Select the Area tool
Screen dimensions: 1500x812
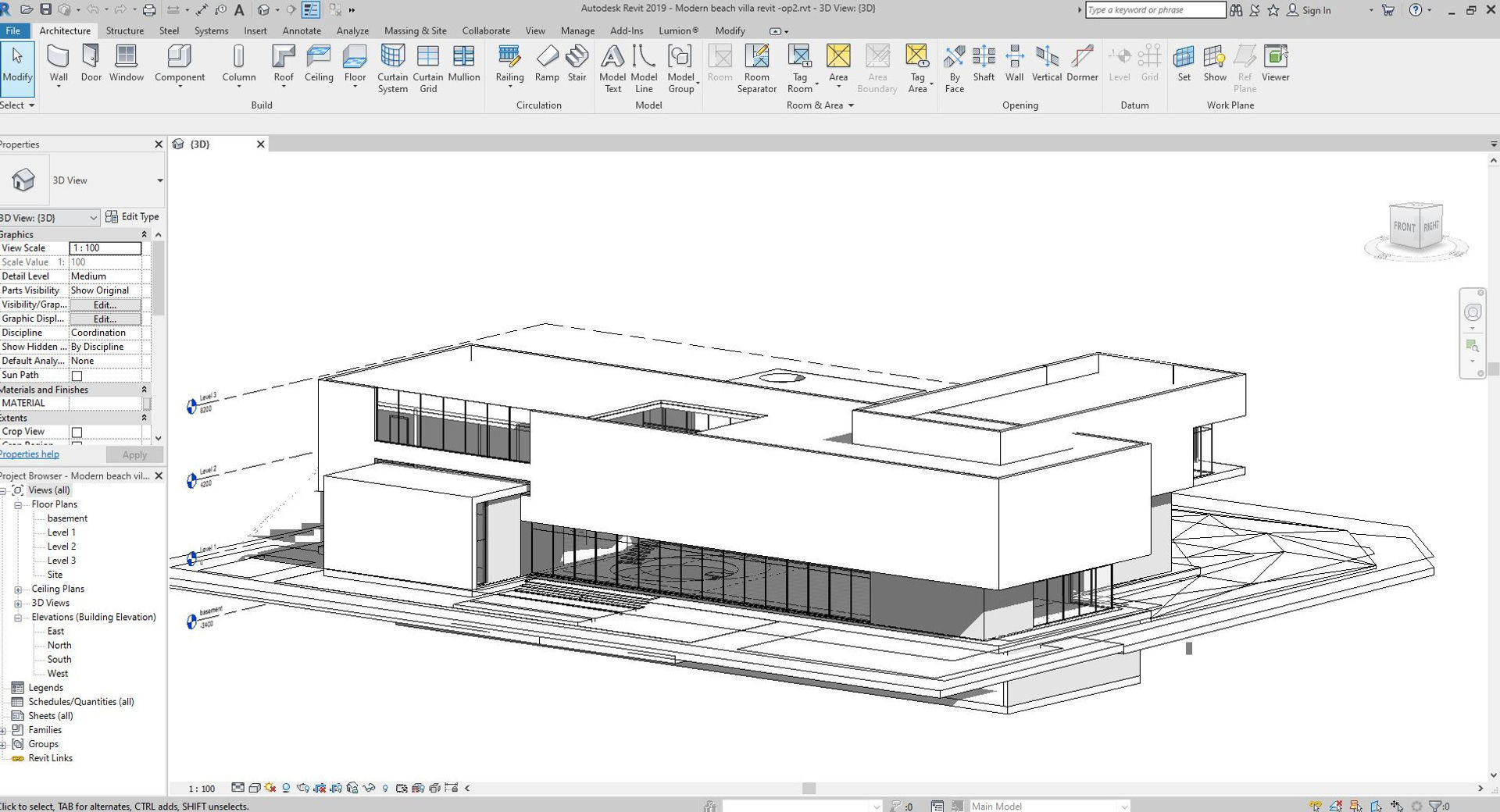click(x=838, y=64)
